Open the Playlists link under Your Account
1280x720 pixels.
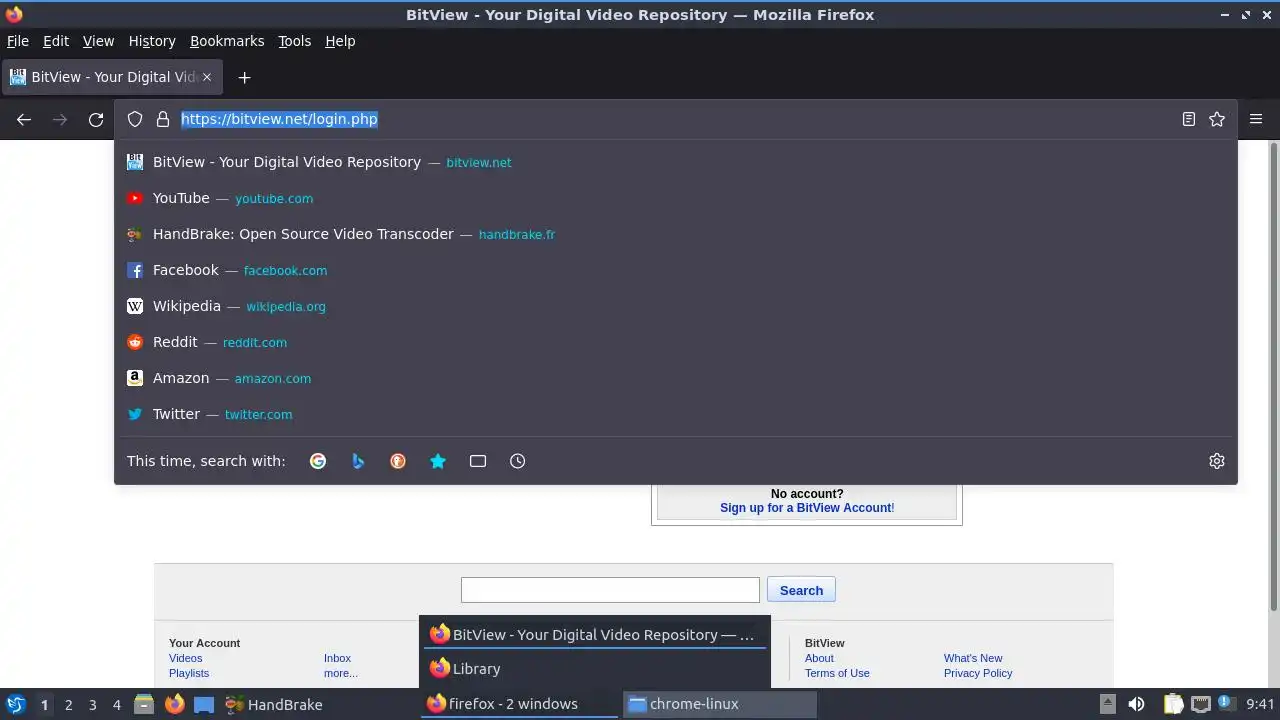point(189,673)
